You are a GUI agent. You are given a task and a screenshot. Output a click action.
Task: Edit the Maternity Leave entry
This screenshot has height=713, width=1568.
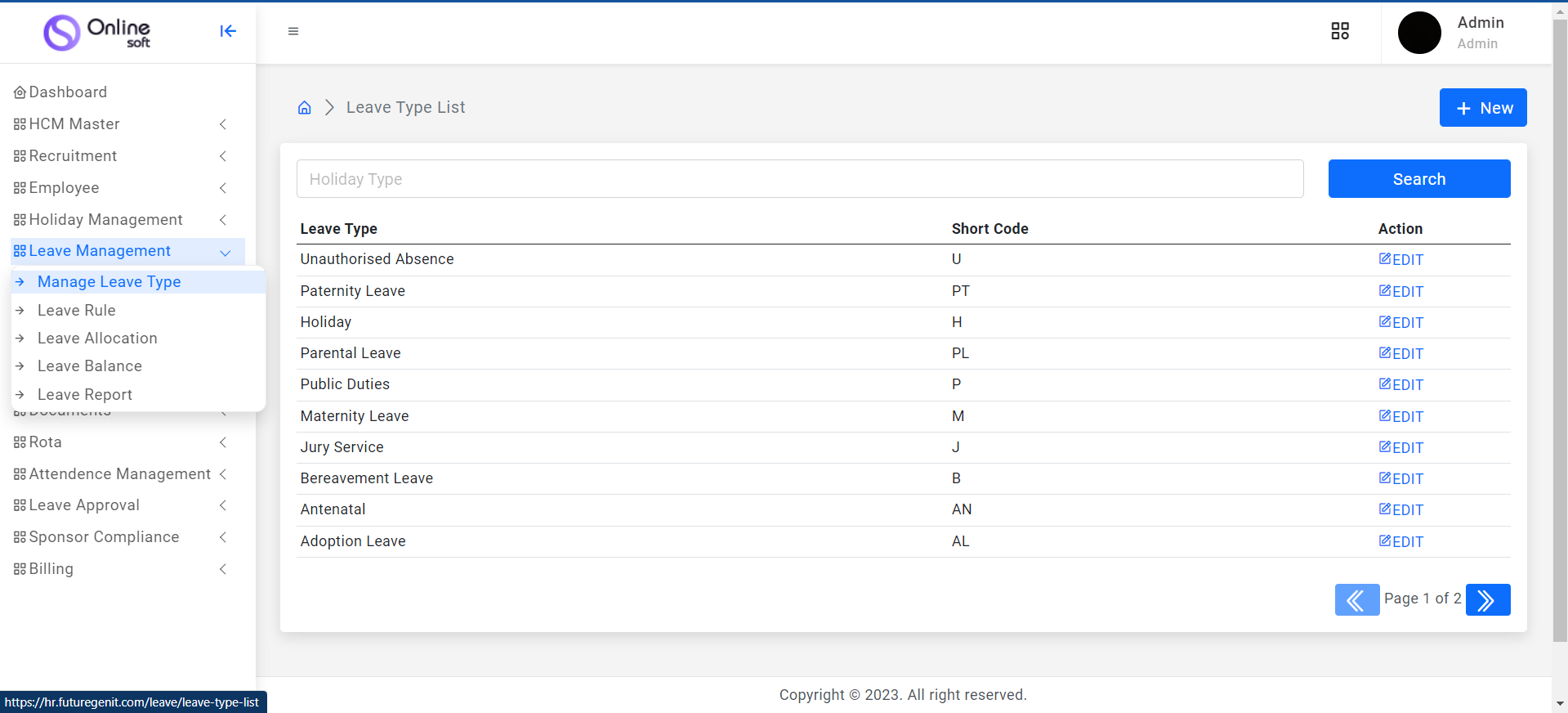point(1401,417)
